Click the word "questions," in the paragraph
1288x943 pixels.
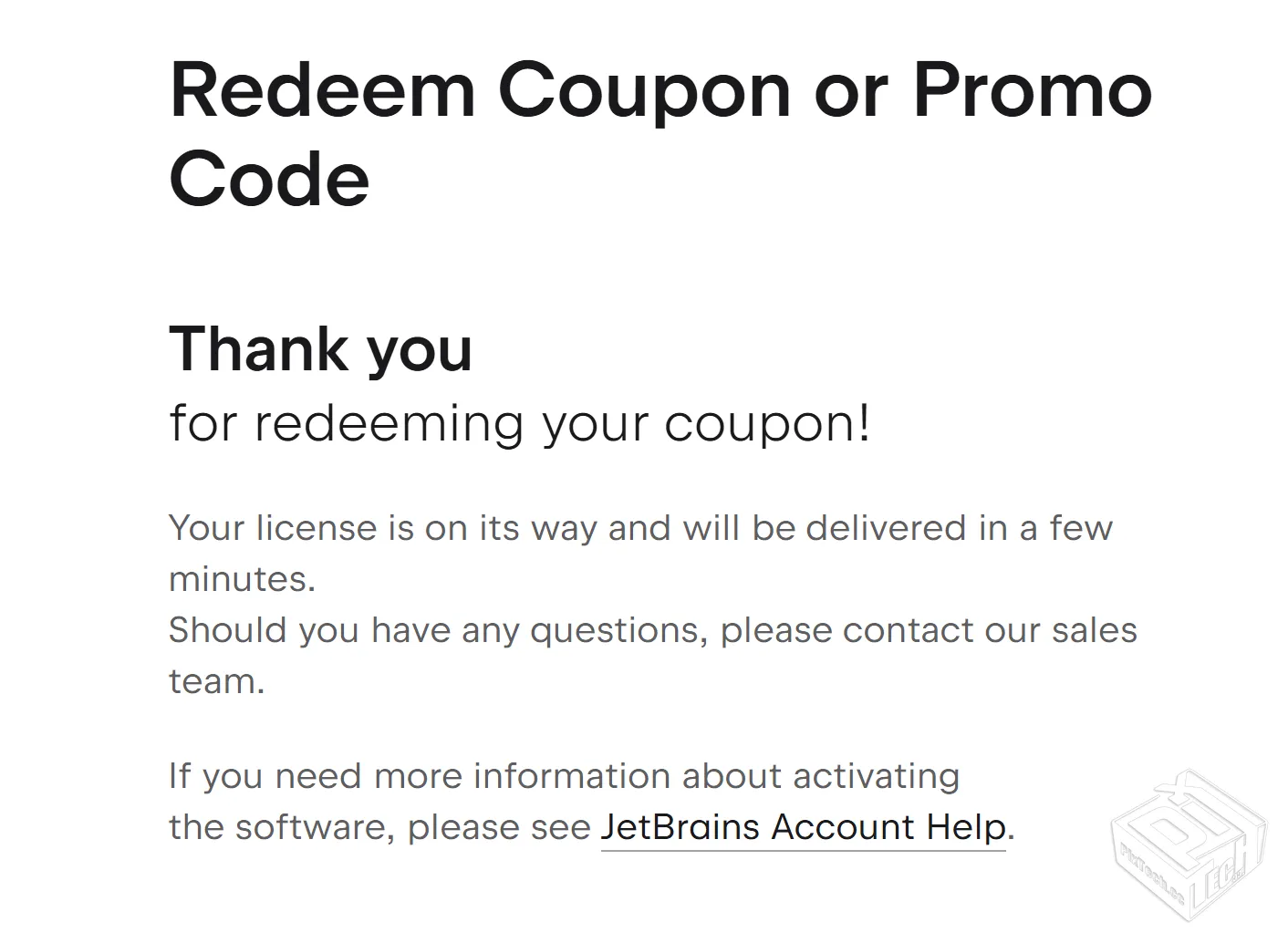point(619,630)
